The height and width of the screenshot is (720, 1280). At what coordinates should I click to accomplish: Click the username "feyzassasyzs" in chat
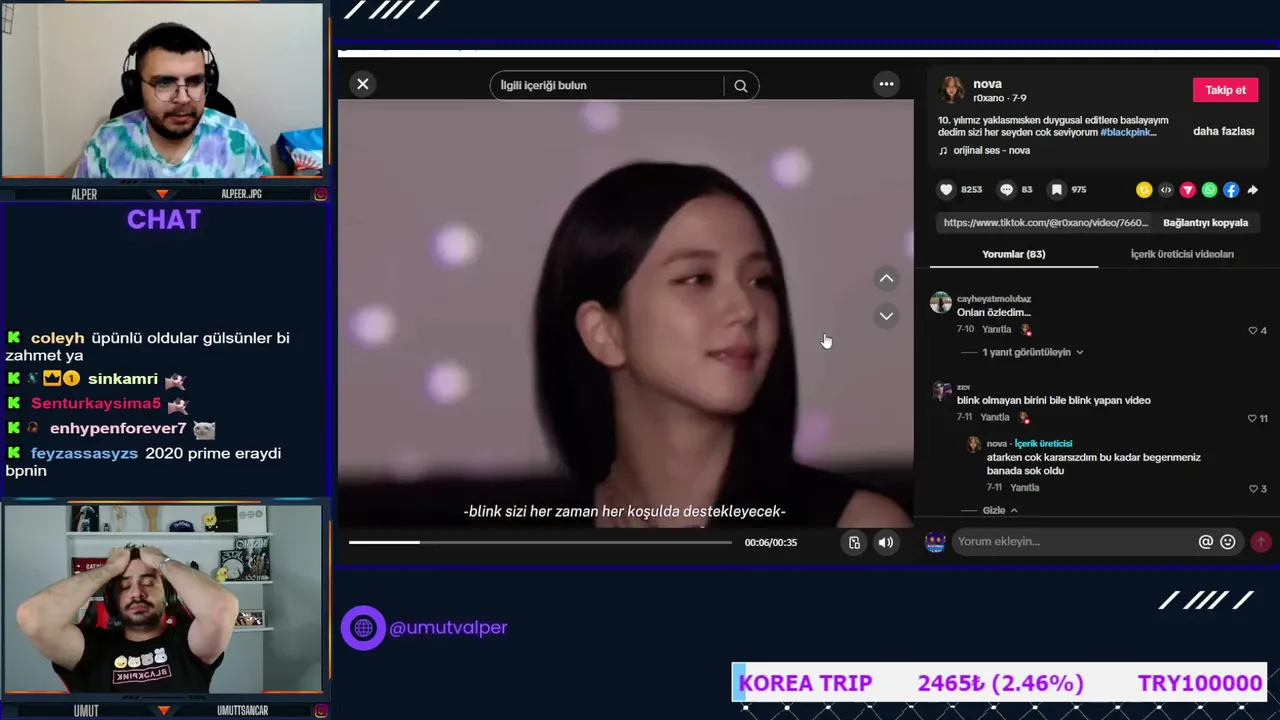point(84,454)
